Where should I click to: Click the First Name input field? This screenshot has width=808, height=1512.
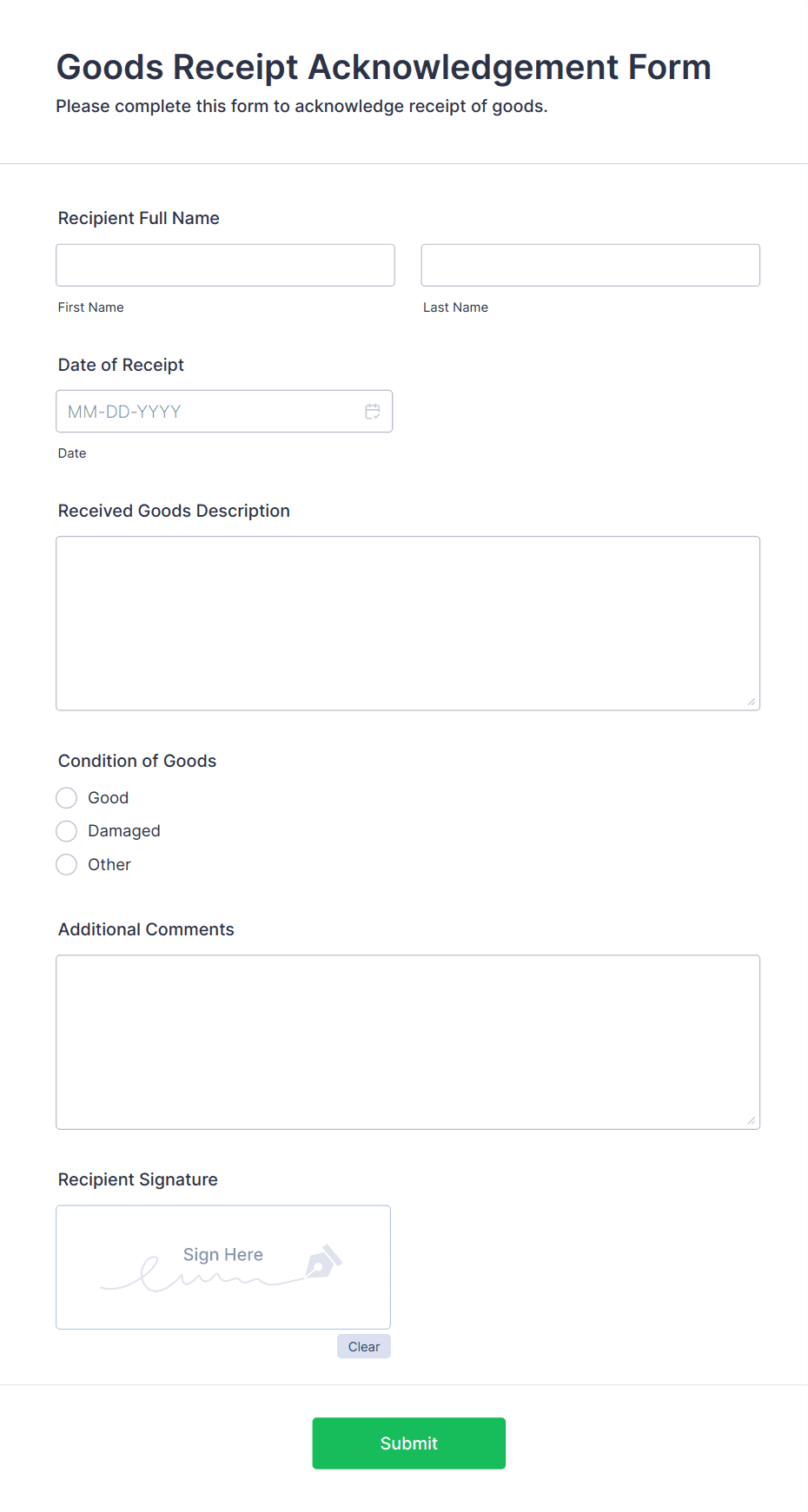(x=225, y=266)
